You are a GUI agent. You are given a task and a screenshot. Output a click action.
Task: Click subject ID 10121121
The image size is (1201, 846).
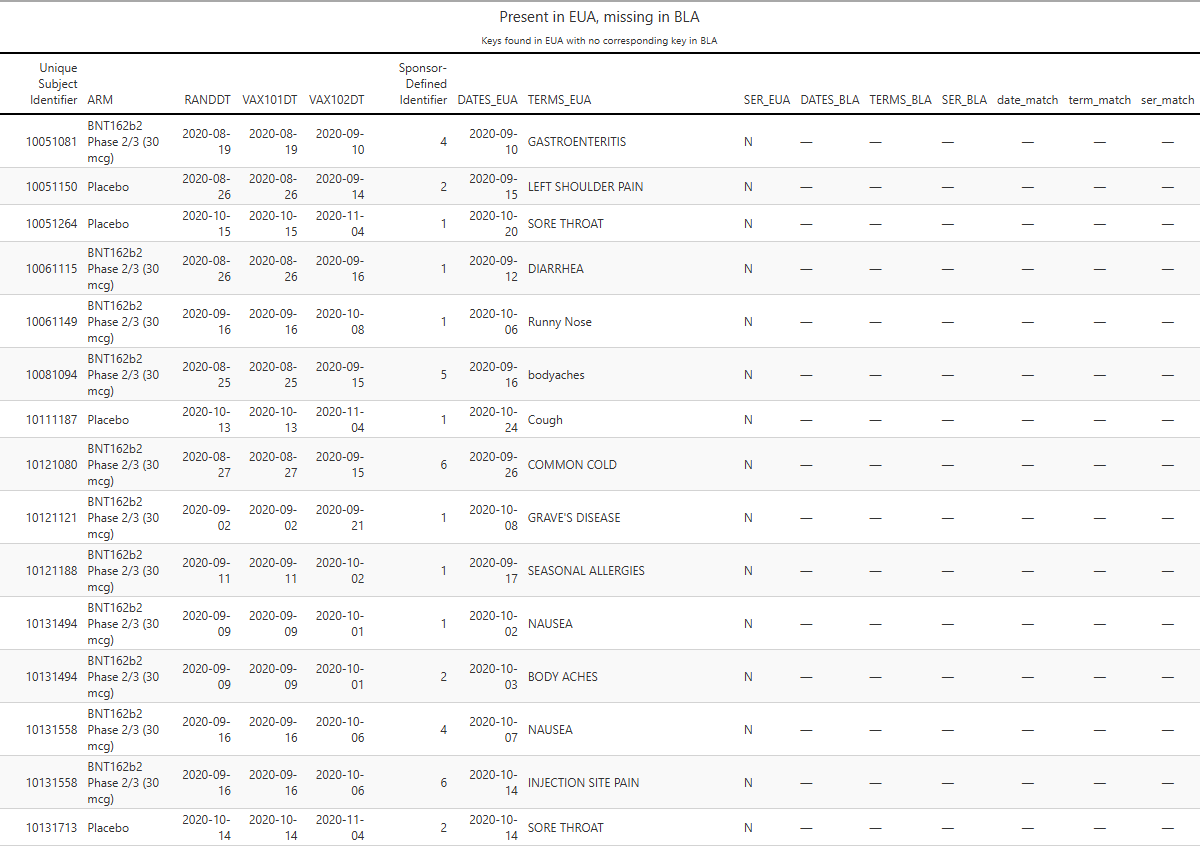(51, 518)
